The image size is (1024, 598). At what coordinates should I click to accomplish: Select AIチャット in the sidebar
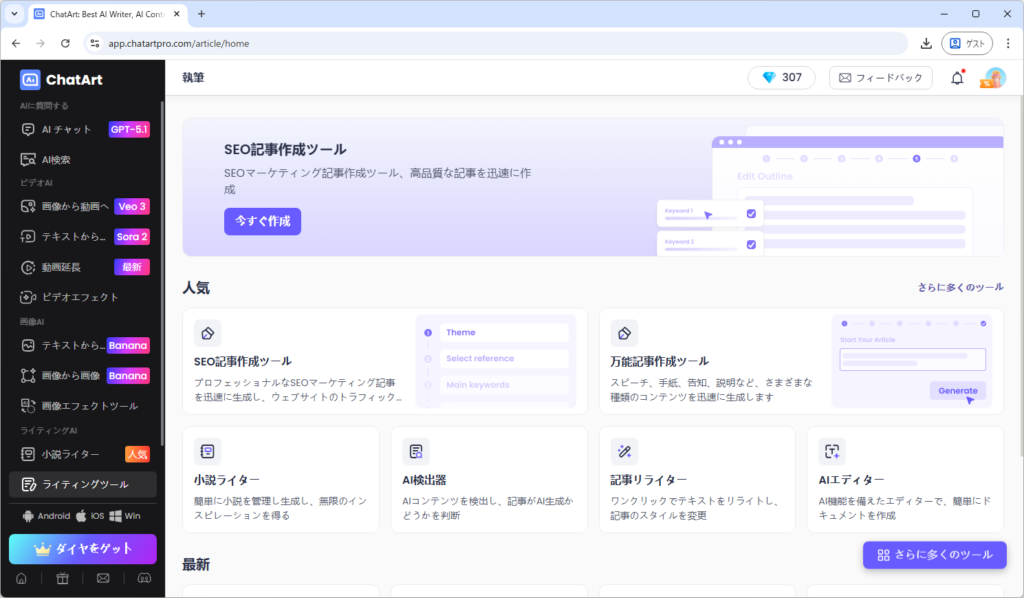point(66,129)
